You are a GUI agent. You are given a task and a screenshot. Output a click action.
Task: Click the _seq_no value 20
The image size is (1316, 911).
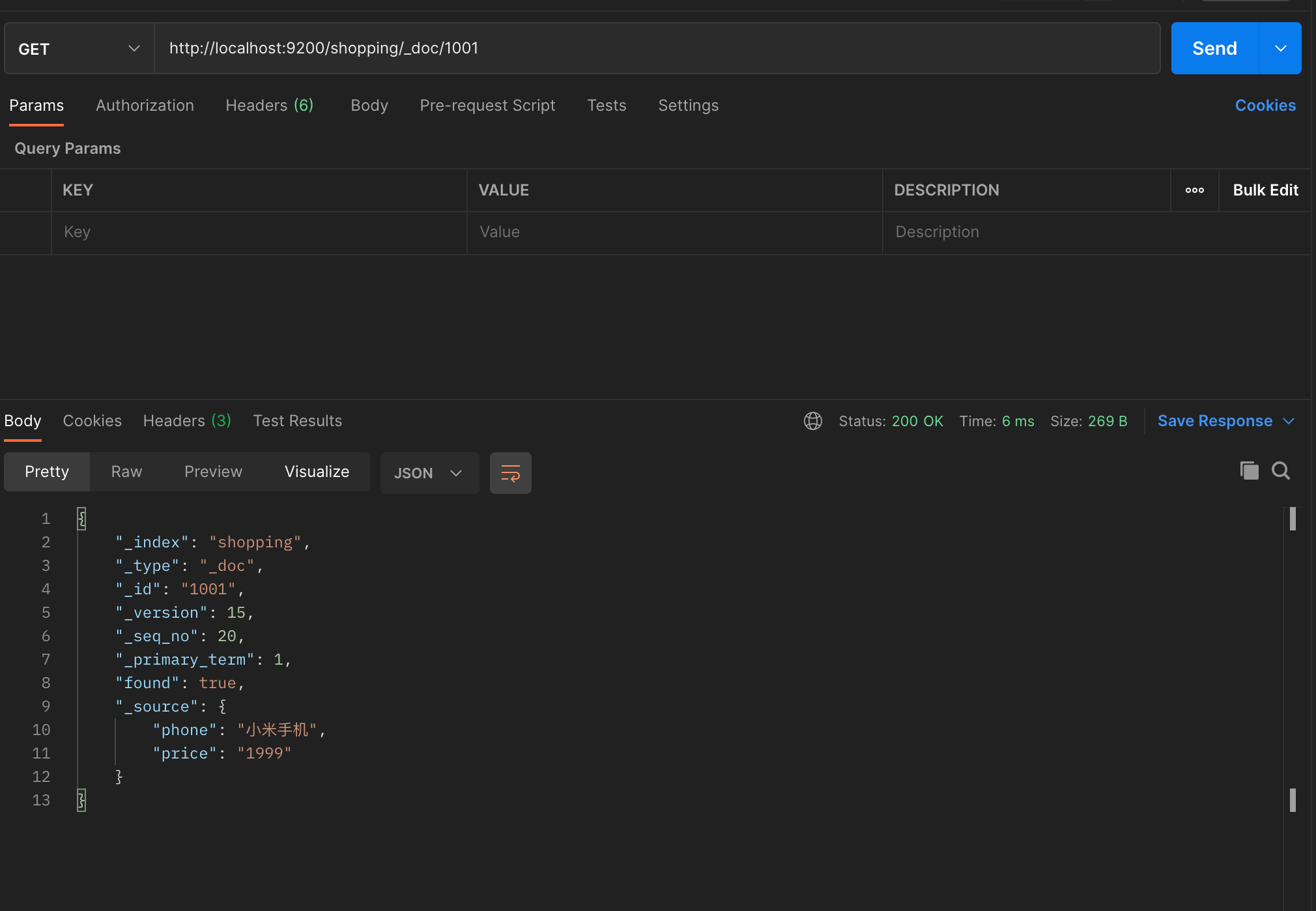click(227, 636)
